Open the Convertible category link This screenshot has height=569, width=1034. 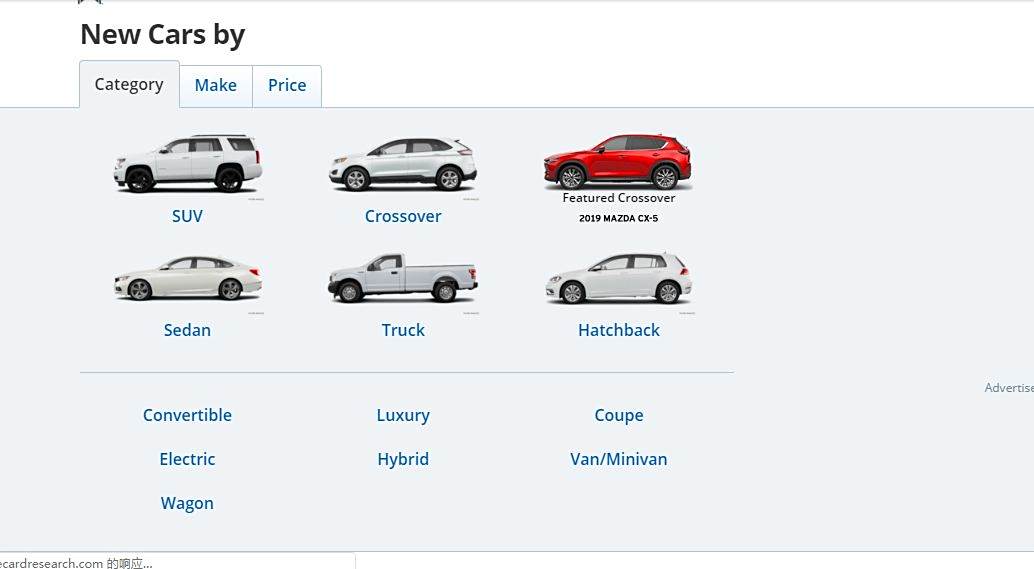(x=187, y=415)
